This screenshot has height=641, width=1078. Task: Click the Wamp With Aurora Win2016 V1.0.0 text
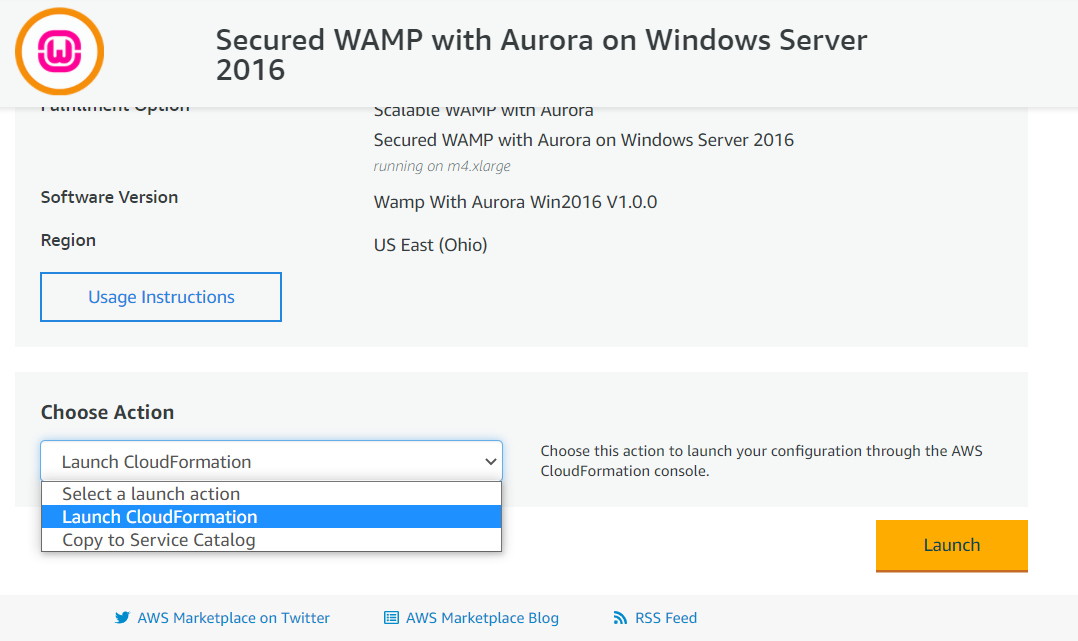[515, 202]
